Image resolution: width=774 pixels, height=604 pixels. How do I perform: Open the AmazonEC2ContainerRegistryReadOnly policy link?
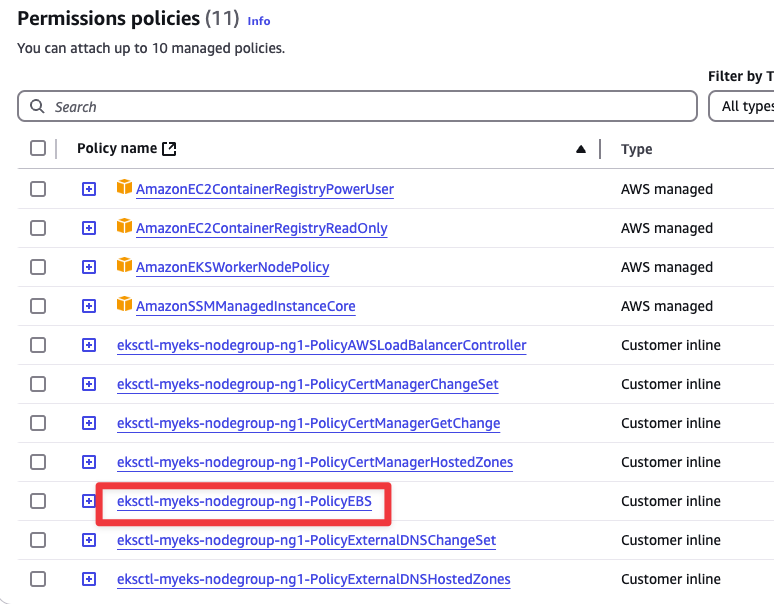click(262, 228)
